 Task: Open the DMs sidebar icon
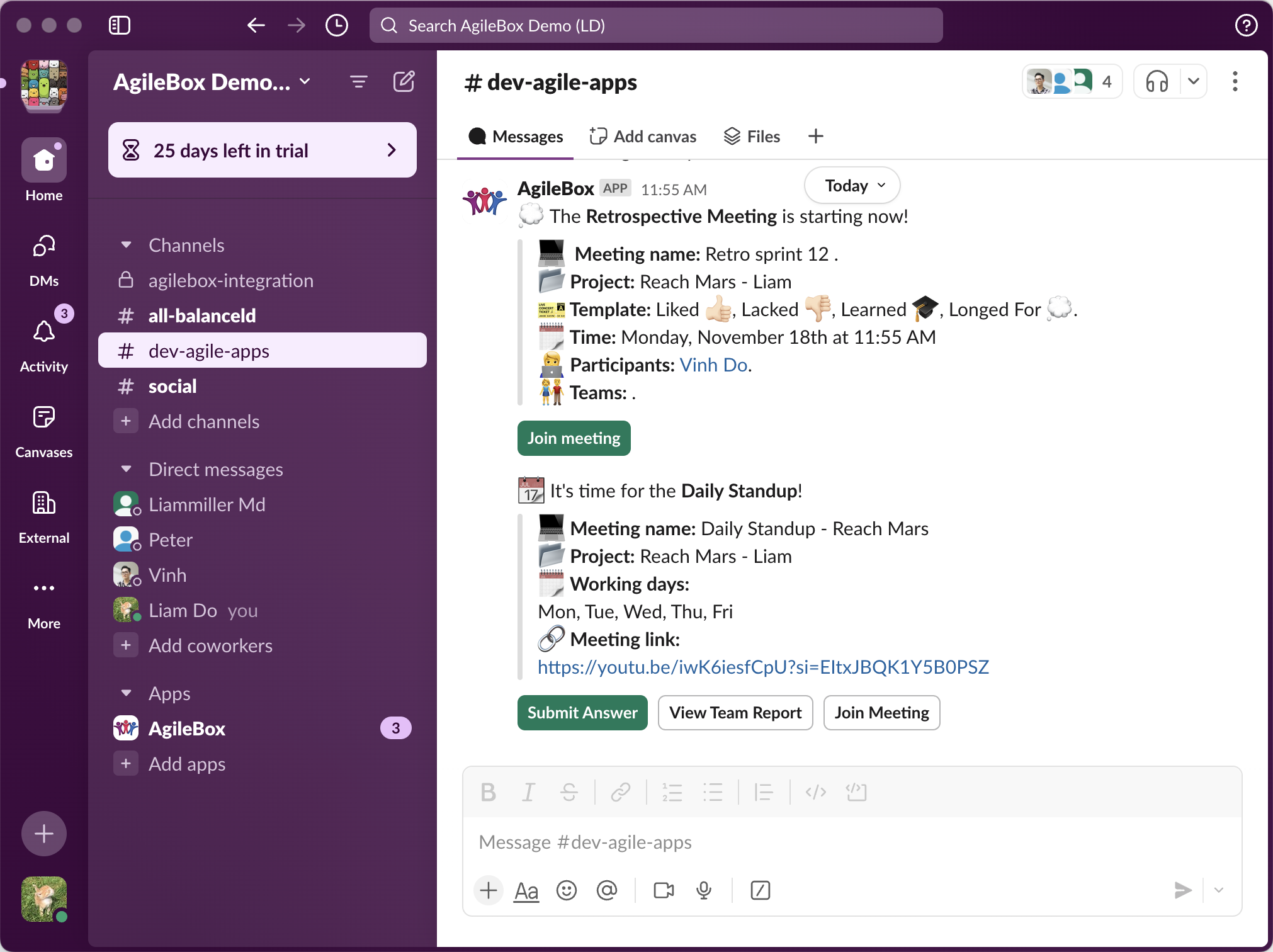(x=44, y=246)
